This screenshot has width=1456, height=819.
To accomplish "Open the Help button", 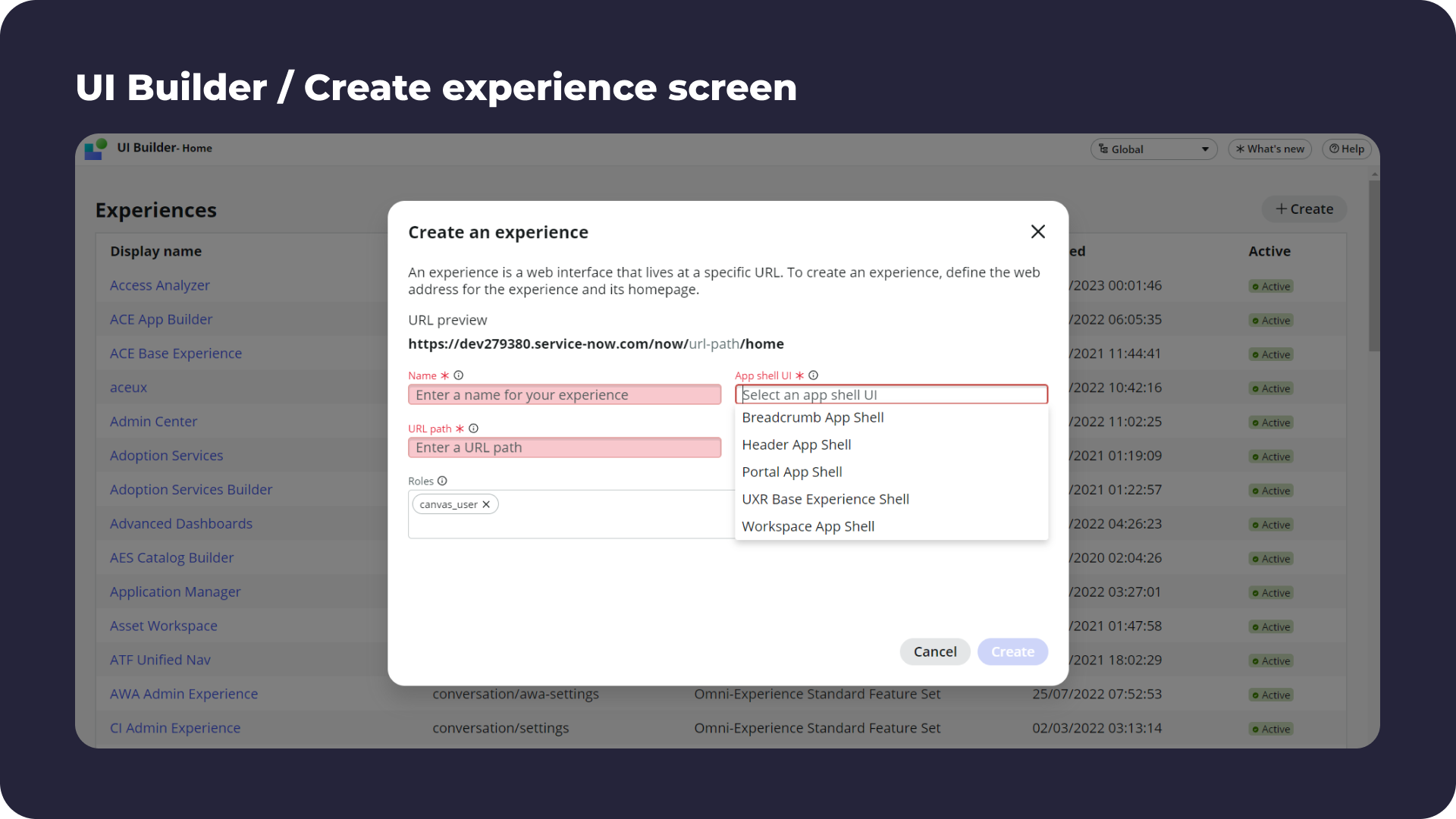I will pos(1347,149).
